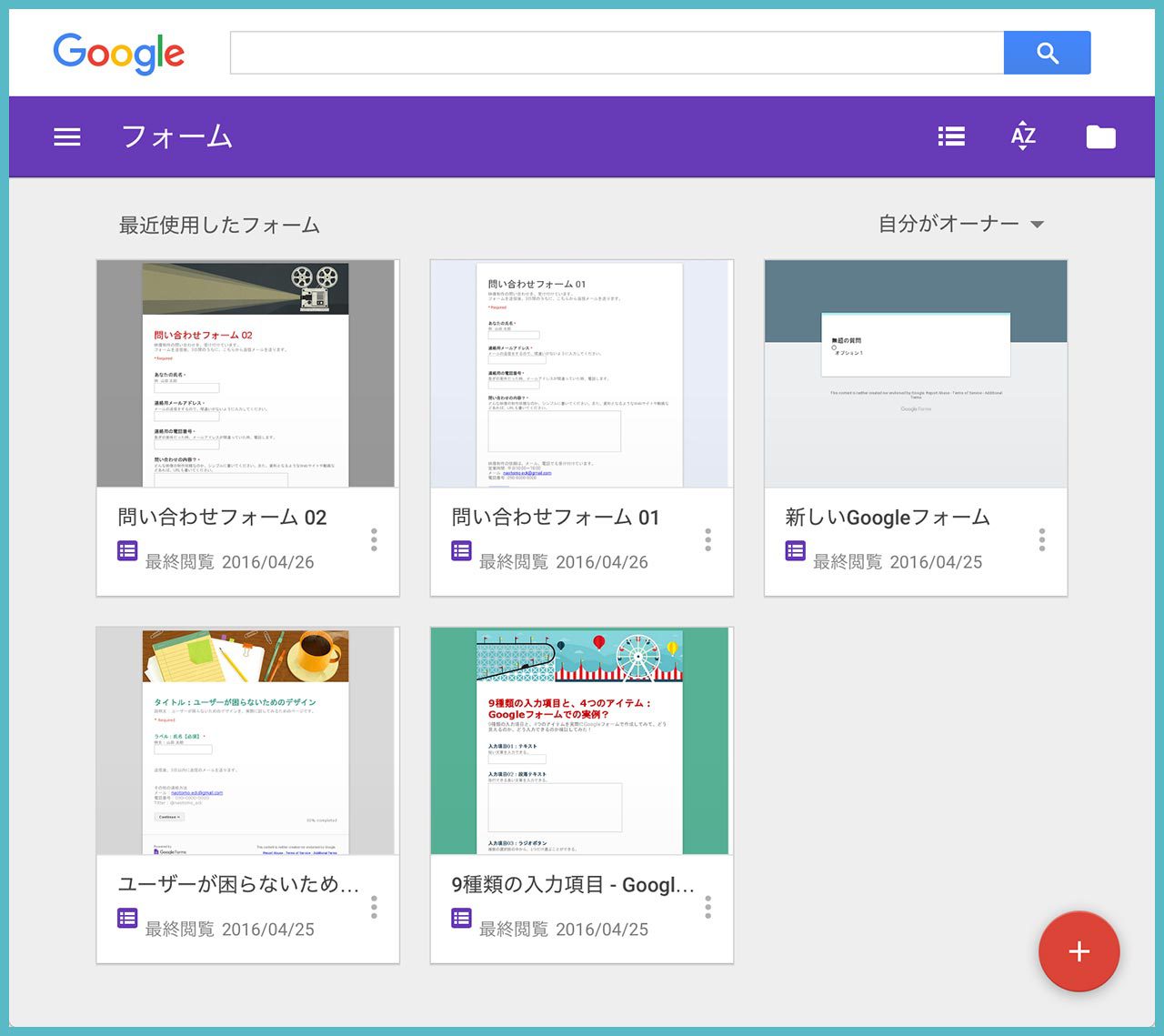
Task: Click 最終閲覧 2016/04/25 under 9種類の入力項目
Action: 563,930
